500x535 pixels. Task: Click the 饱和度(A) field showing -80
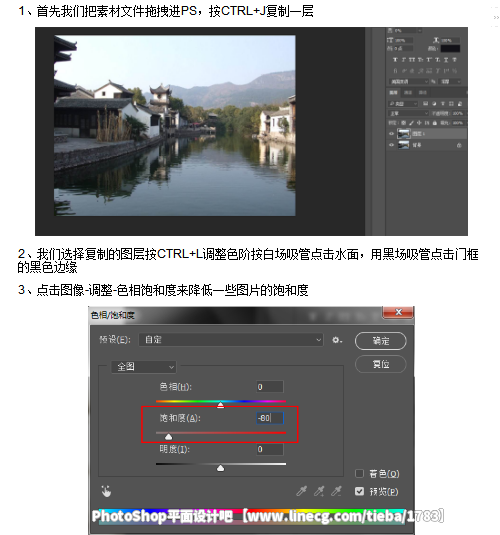tap(270, 418)
